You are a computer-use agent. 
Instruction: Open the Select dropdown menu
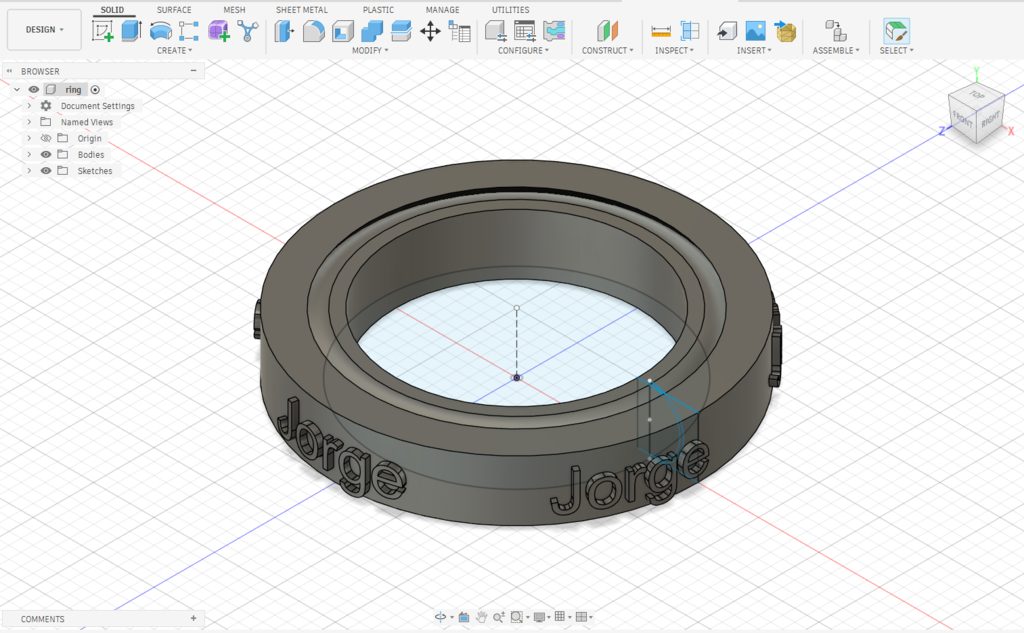897,50
